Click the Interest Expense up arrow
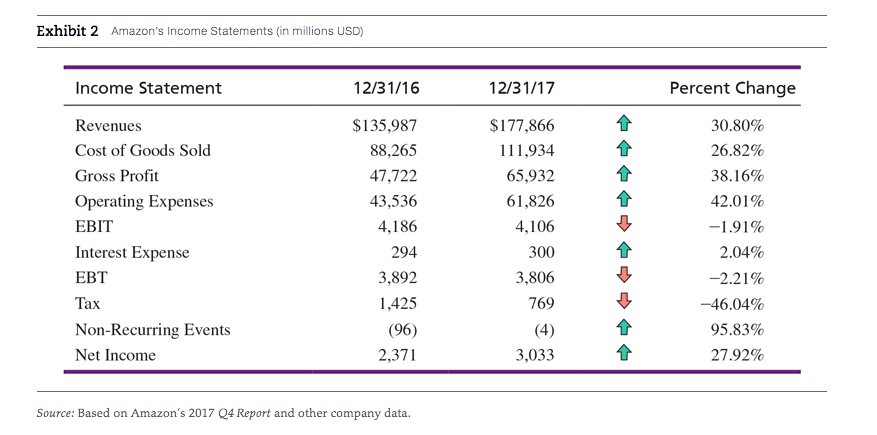This screenshot has width=877, height=435. pos(623,253)
